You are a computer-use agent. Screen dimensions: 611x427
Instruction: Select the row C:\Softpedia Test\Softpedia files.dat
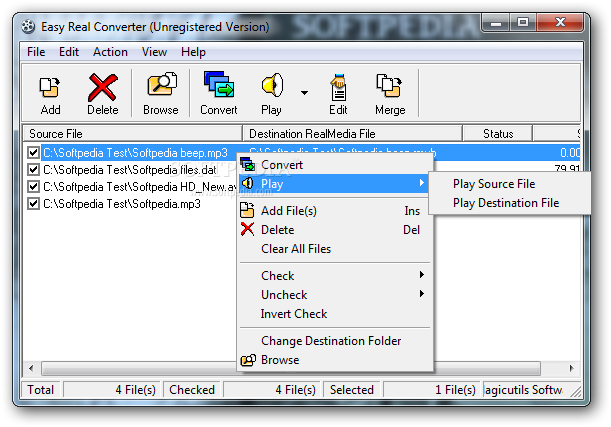(130, 170)
